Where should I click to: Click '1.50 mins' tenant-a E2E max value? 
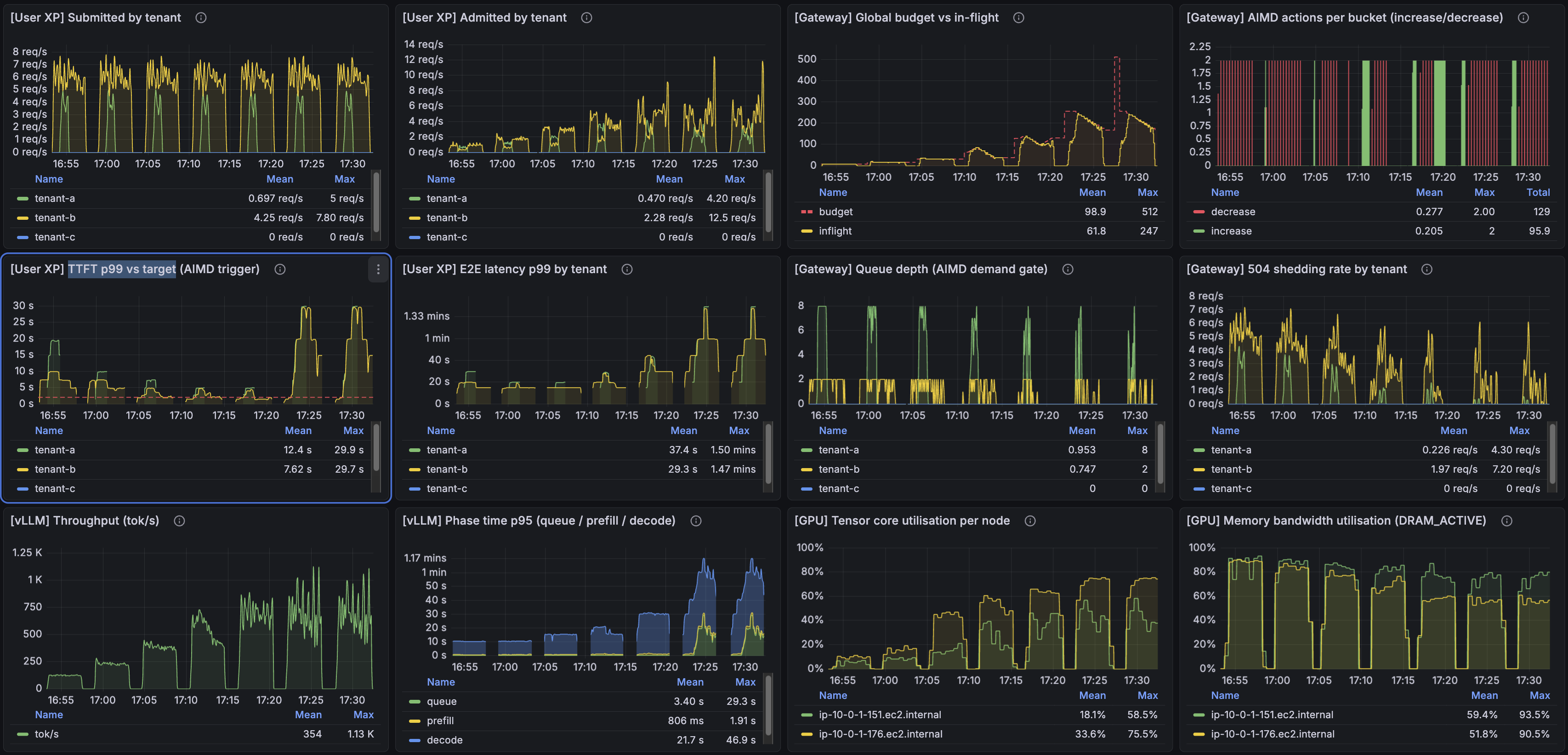(x=733, y=450)
